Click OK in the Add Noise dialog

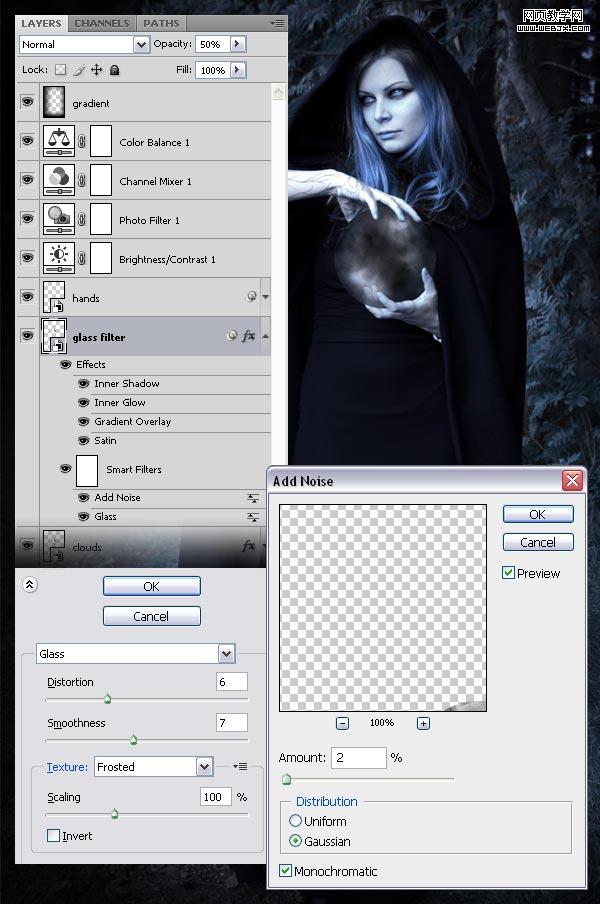pyautogui.click(x=538, y=514)
